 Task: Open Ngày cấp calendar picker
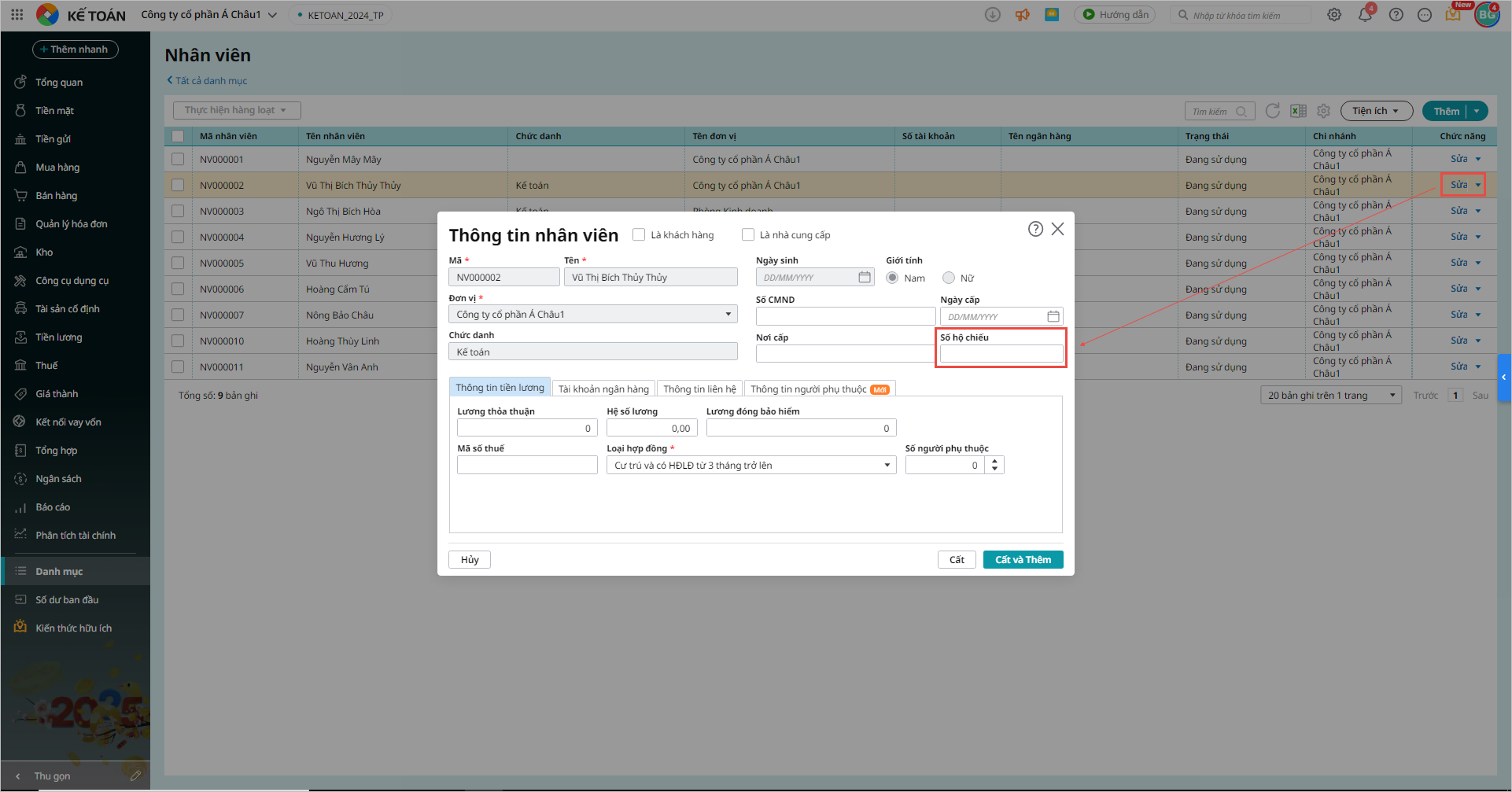tap(1053, 316)
